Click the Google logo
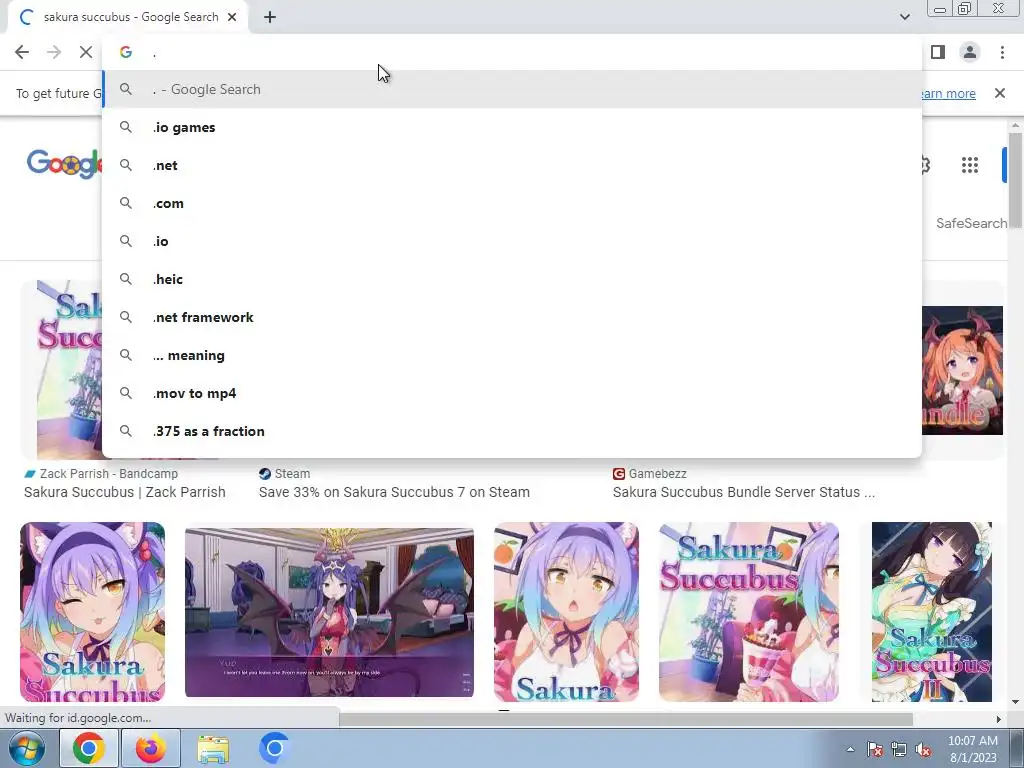This screenshot has width=1024, height=768. 64,163
